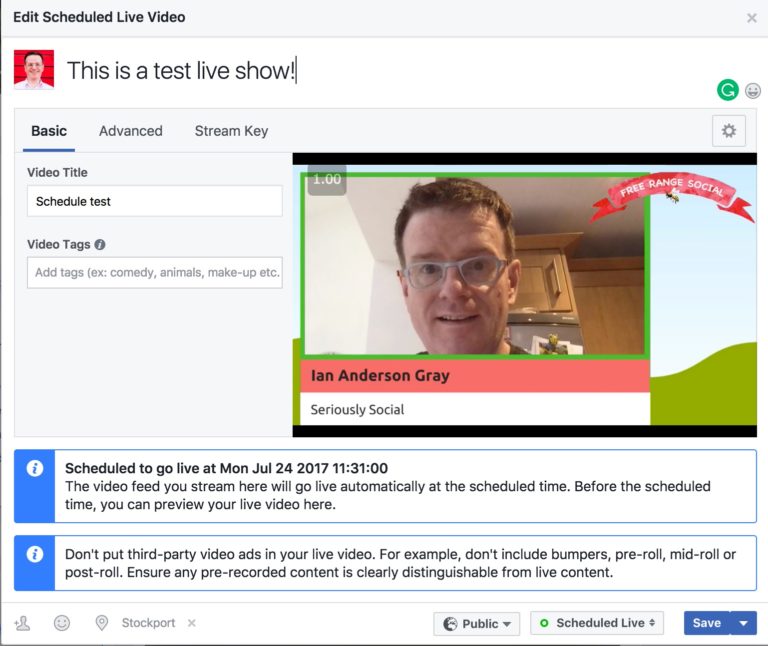Open the feeling/activity smiley icon

[x=62, y=623]
